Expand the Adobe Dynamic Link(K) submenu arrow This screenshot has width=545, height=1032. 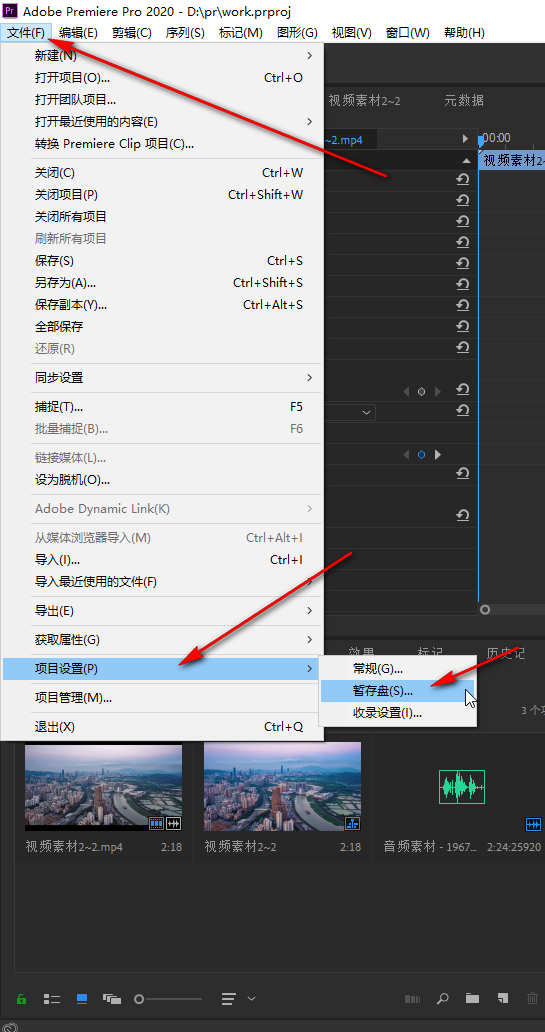tap(309, 509)
